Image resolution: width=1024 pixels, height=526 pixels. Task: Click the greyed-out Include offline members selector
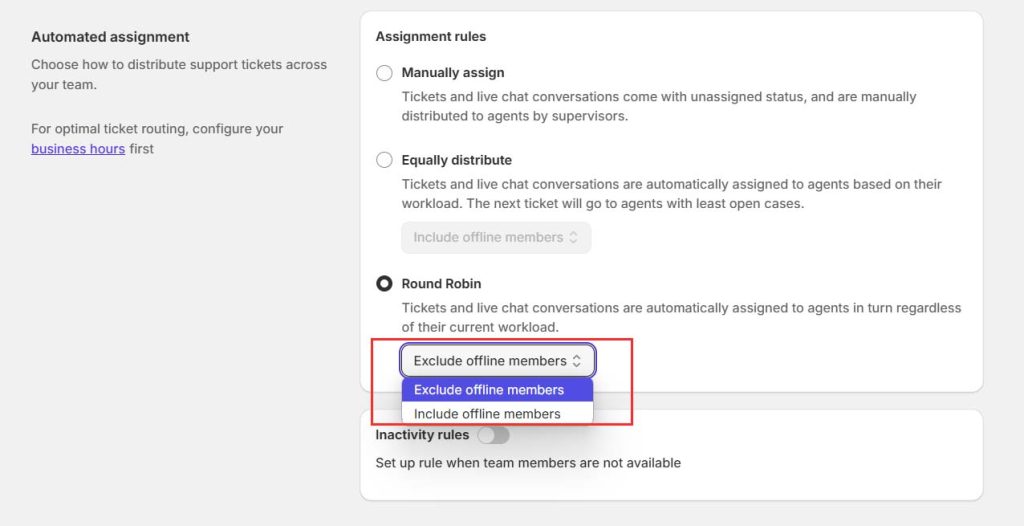click(496, 237)
